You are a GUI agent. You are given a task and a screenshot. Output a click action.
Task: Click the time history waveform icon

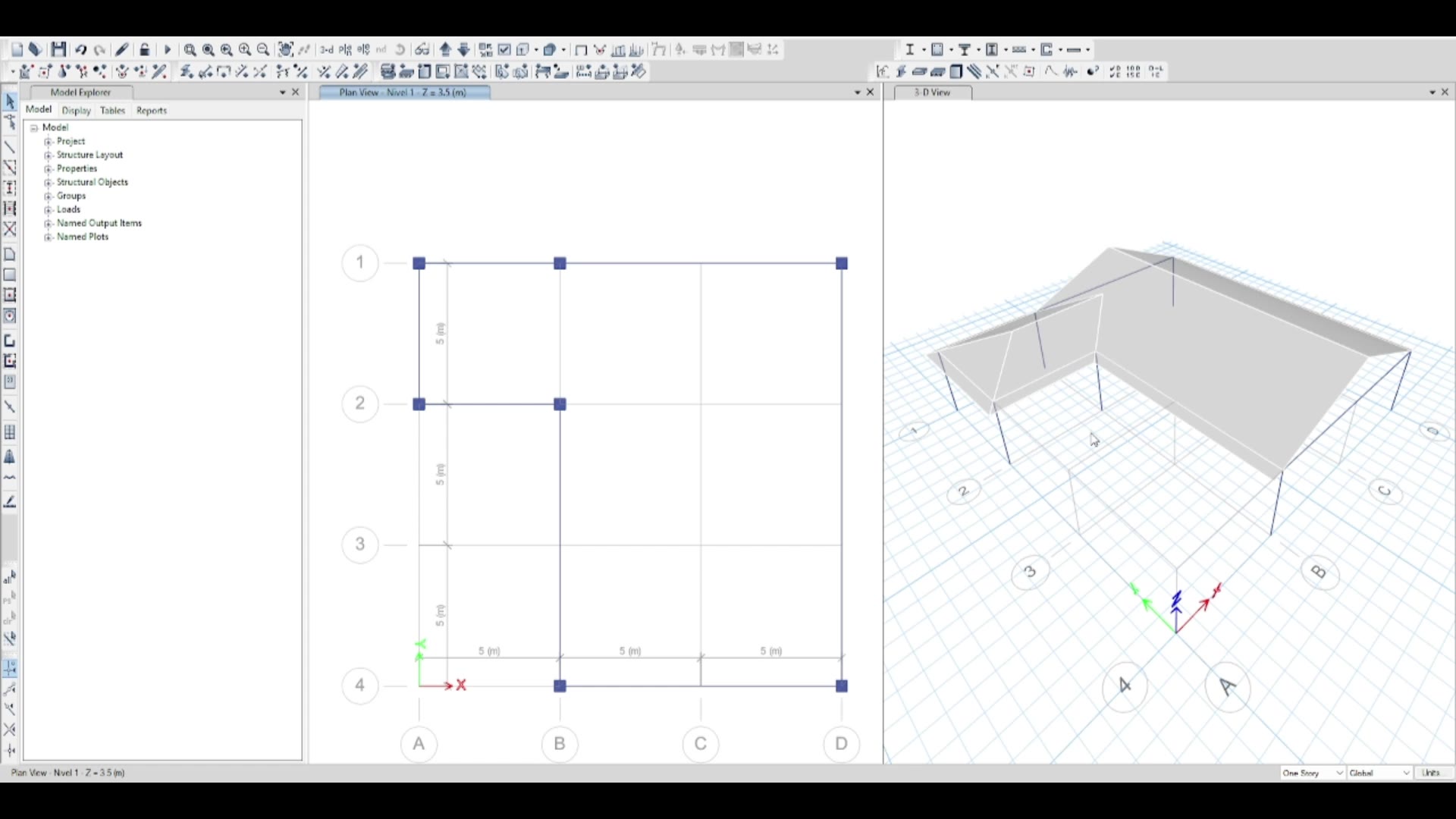(1071, 71)
